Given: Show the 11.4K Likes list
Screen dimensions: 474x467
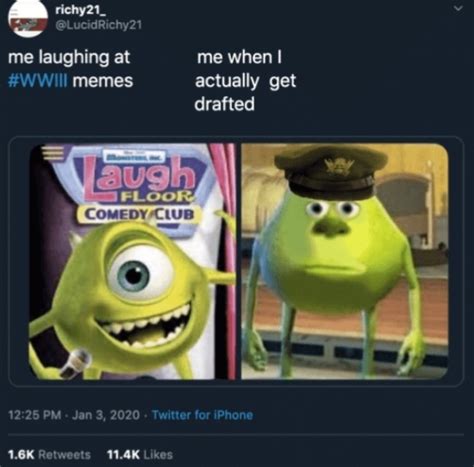Looking at the screenshot, I should tap(140, 455).
